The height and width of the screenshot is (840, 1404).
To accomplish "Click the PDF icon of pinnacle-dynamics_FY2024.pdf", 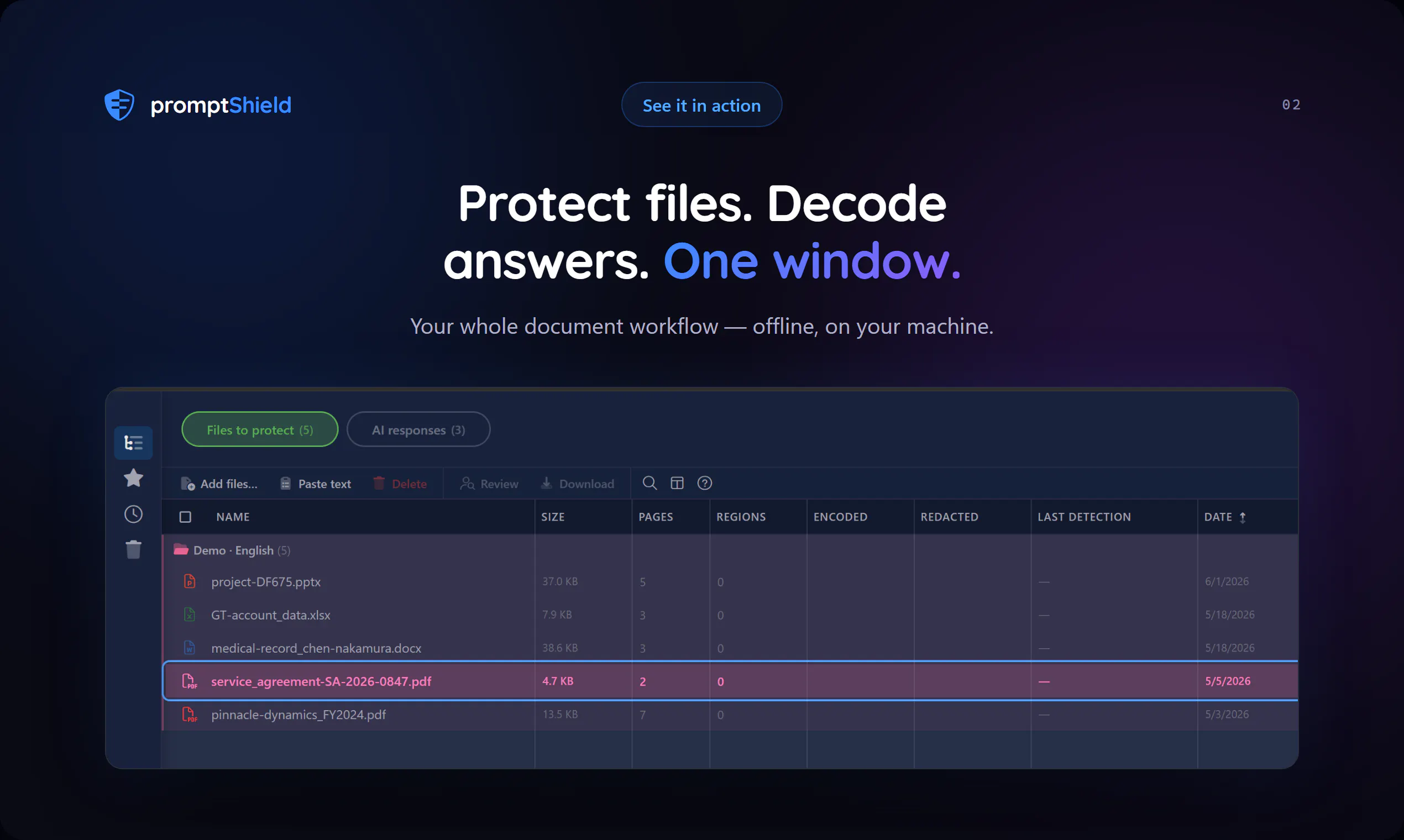I will pos(190,715).
